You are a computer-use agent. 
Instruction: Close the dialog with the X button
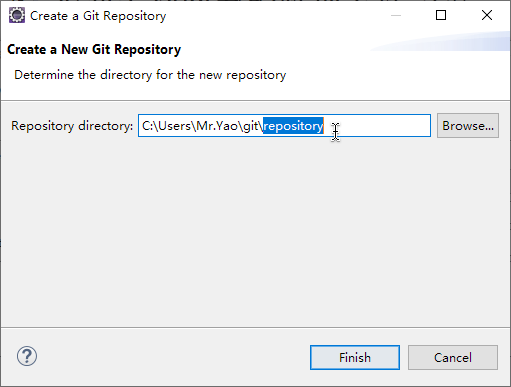coord(487,15)
